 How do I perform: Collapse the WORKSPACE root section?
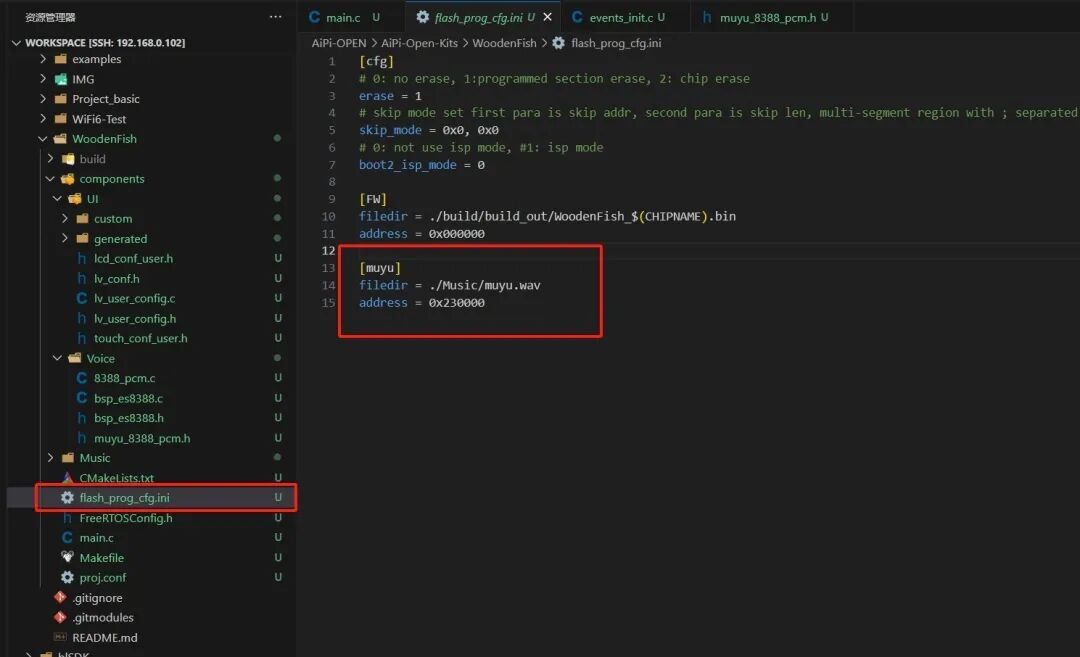(17, 43)
